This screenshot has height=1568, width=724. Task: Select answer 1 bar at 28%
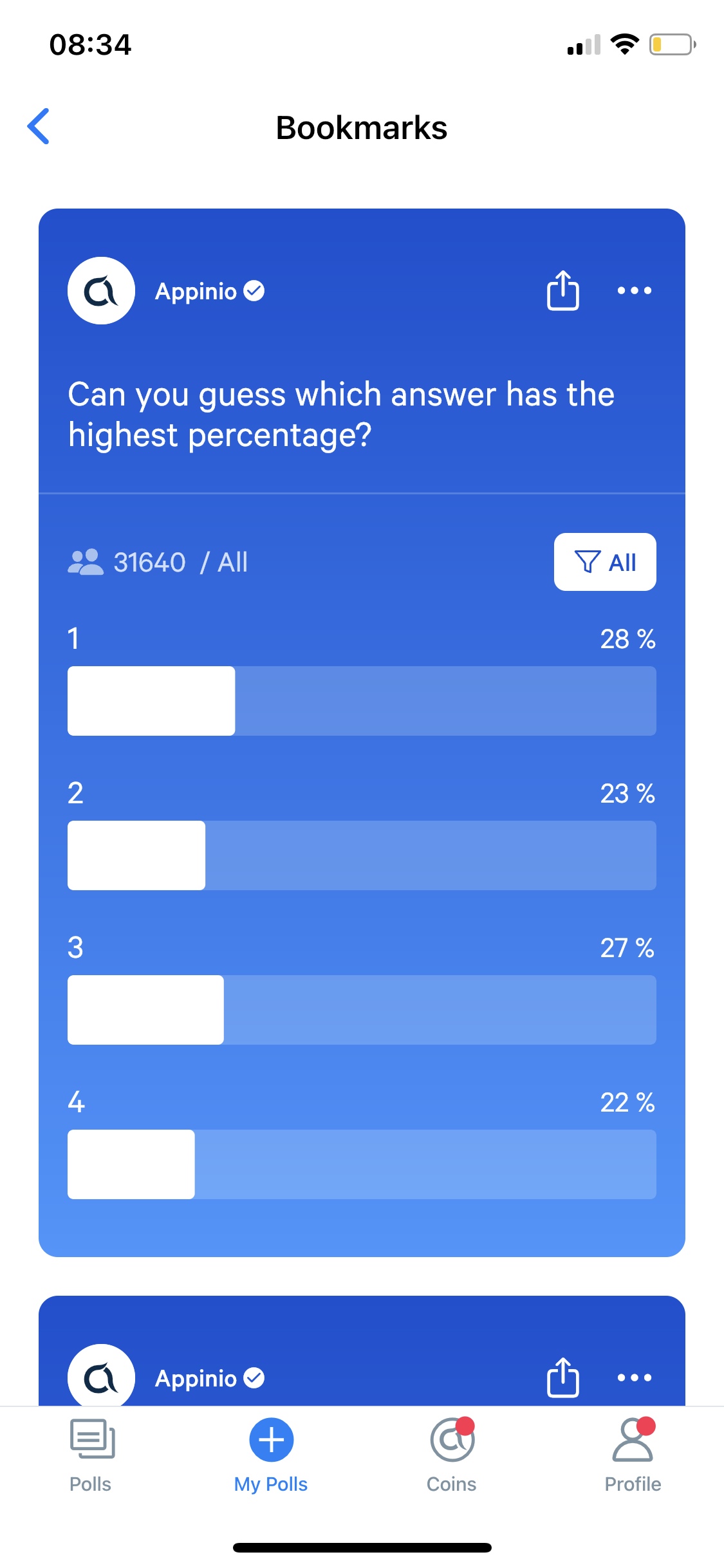(362, 700)
